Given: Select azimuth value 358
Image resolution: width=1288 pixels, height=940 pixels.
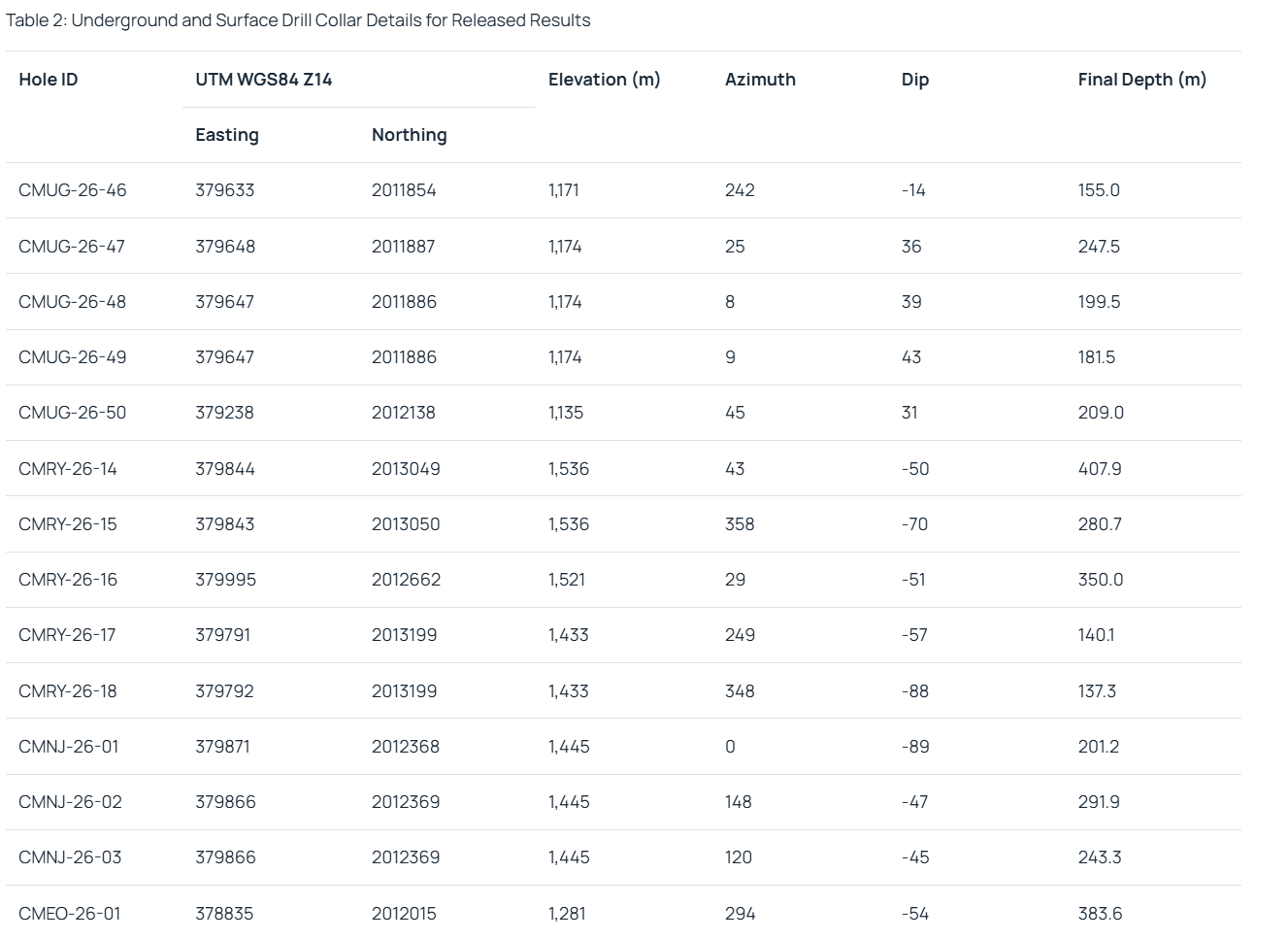Looking at the screenshot, I should (740, 524).
